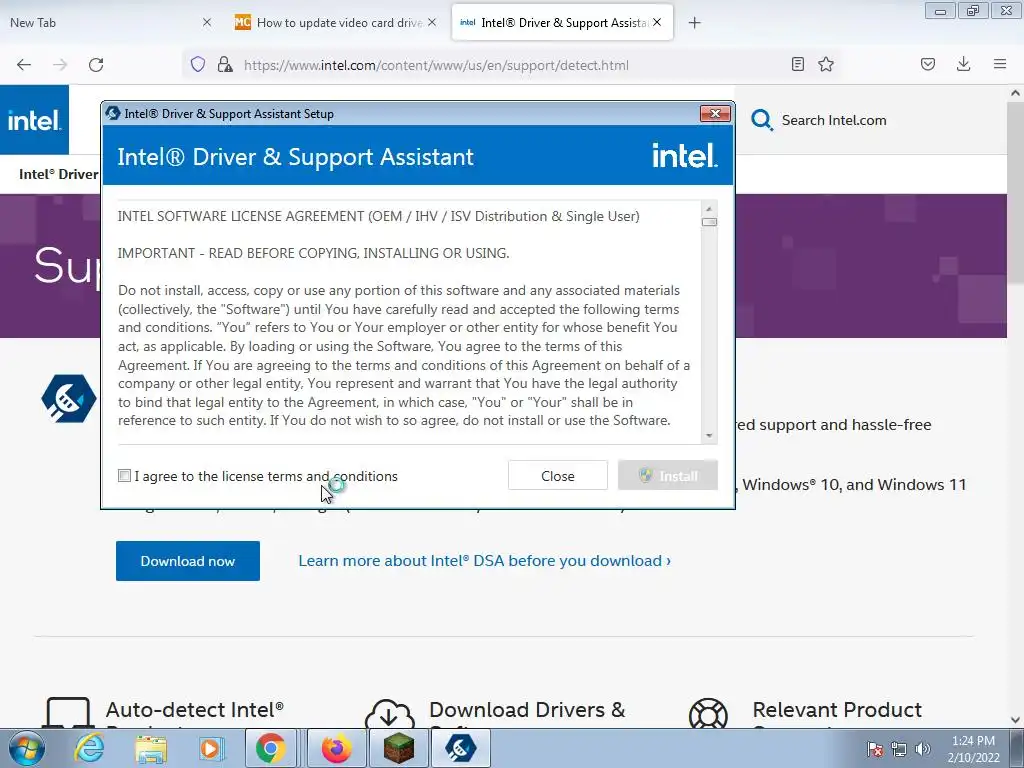The width and height of the screenshot is (1024, 768).
Task: Click the Action Center flag tray icon
Action: pyautogui.click(x=875, y=749)
